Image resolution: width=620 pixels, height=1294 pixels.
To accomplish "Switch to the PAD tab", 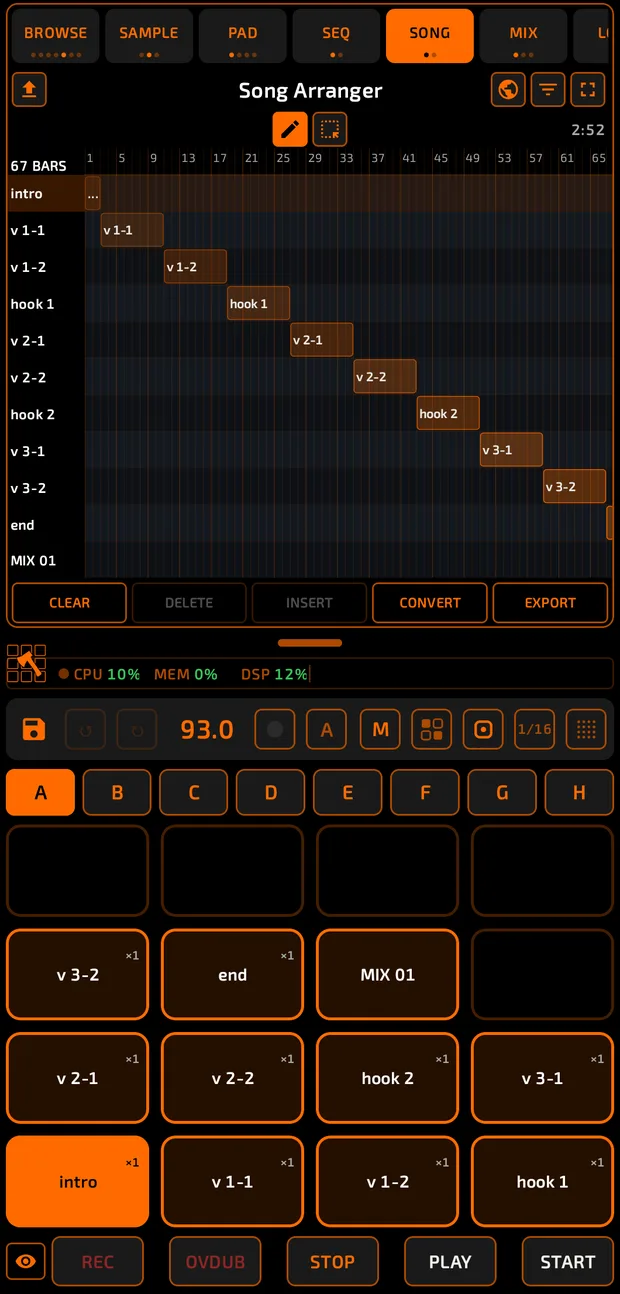I will [x=243, y=35].
